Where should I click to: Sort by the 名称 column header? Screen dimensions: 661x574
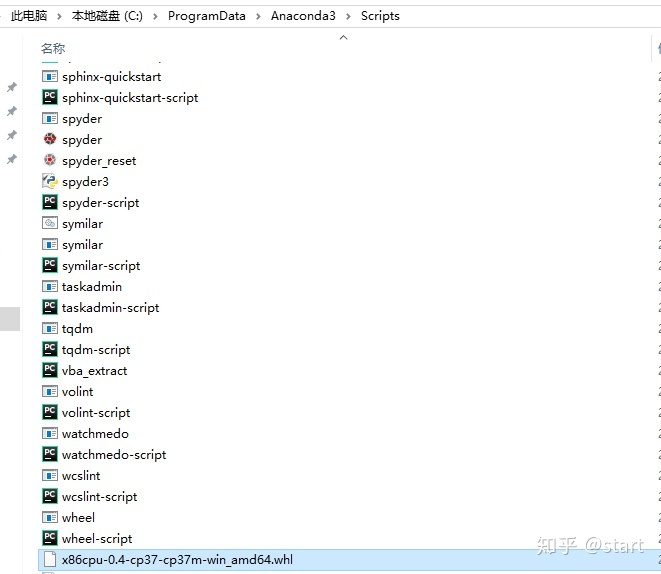[53, 48]
